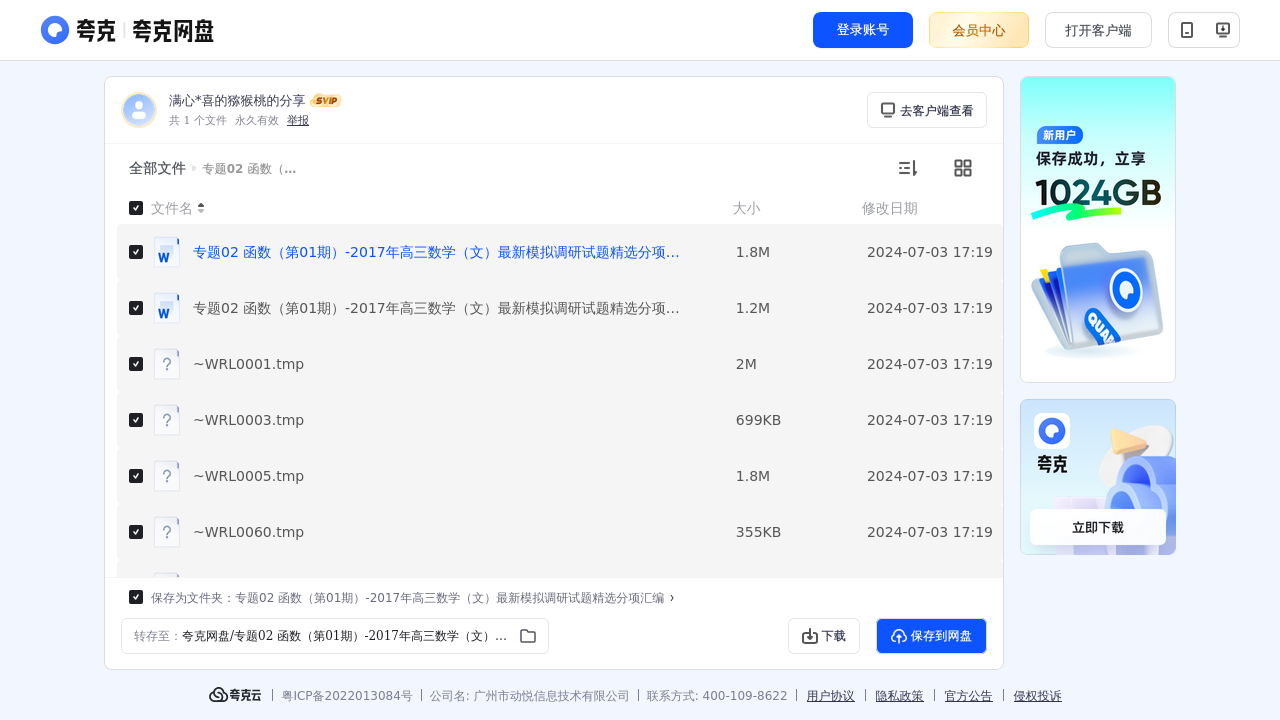The width and height of the screenshot is (1280, 720).
Task: Click the 登录账号 button
Action: [x=863, y=30]
